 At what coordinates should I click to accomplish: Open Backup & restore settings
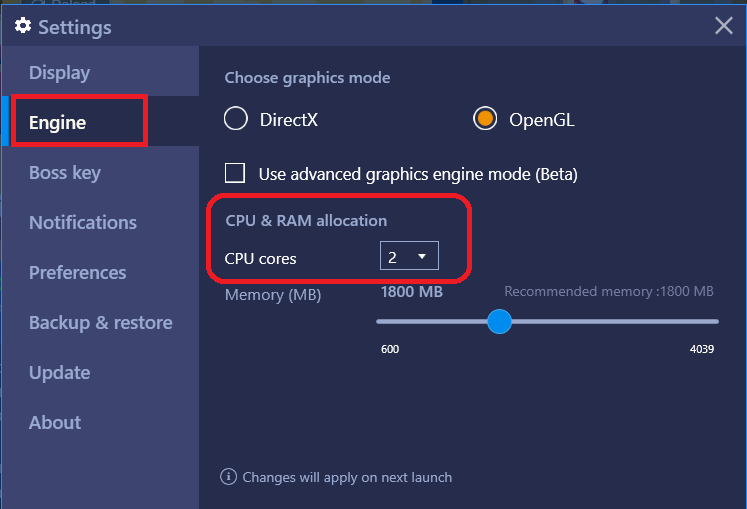100,323
